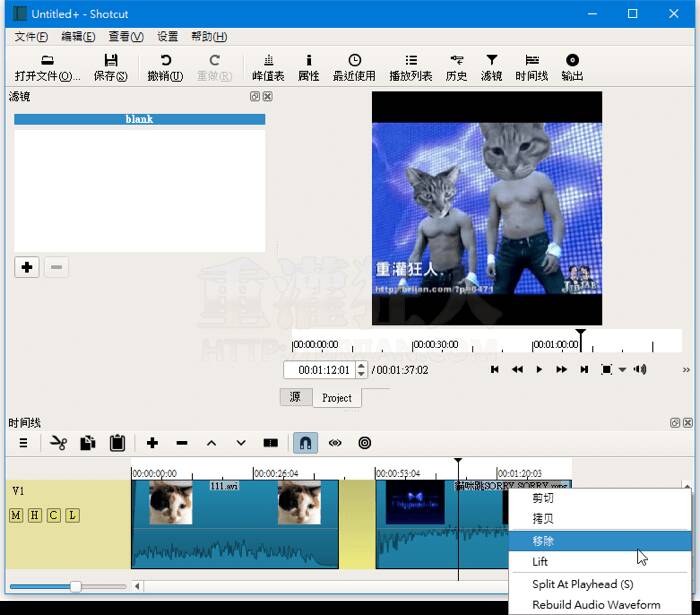Select blank filter list header

pyautogui.click(x=139, y=119)
